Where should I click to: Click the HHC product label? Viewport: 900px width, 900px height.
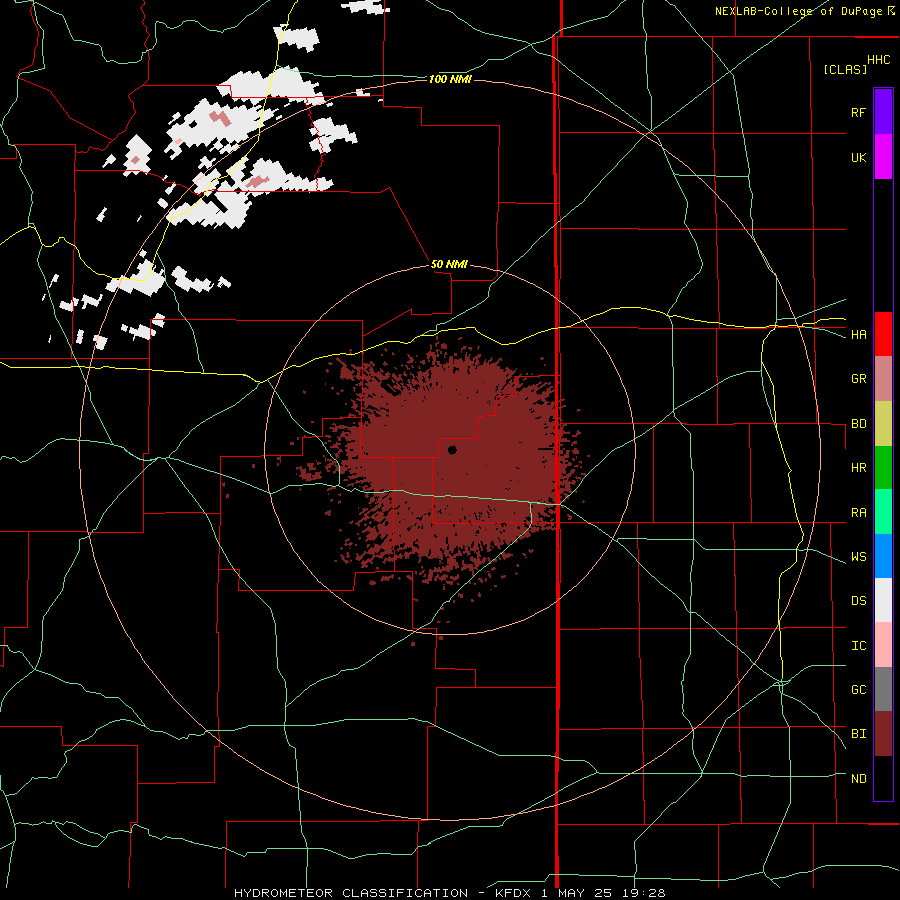[878, 60]
